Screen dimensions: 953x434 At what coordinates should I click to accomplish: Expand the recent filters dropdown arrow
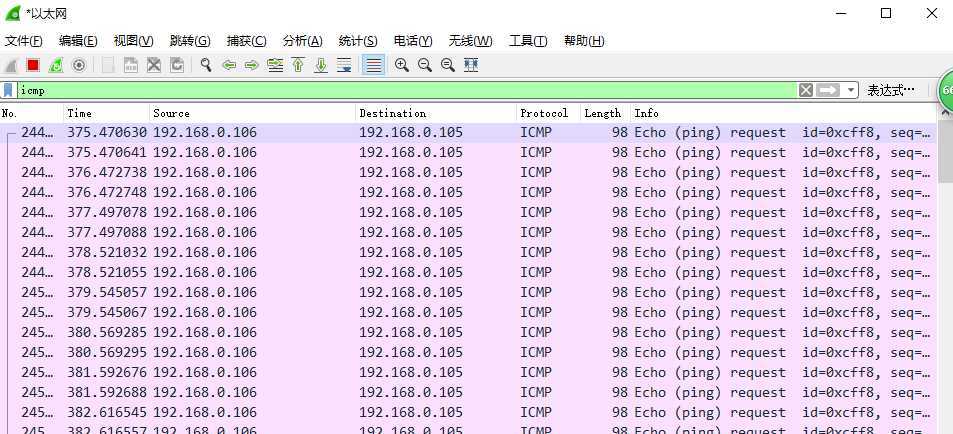point(850,91)
